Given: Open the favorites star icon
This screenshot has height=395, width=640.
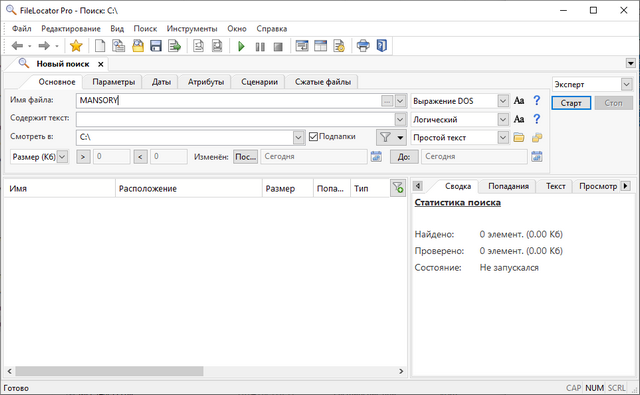Looking at the screenshot, I should tap(76, 46).
